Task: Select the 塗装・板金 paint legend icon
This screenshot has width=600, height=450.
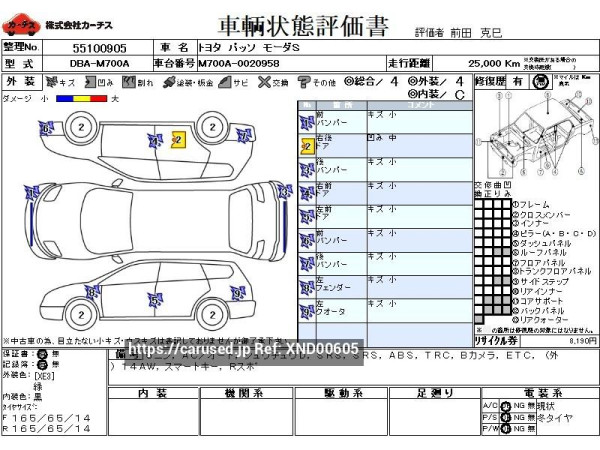Action: [x=168, y=82]
